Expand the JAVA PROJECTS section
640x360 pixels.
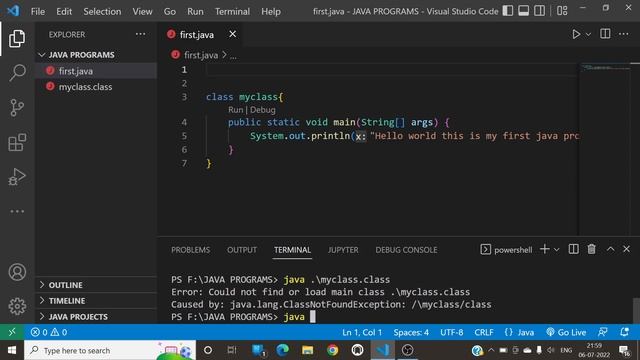(96, 317)
